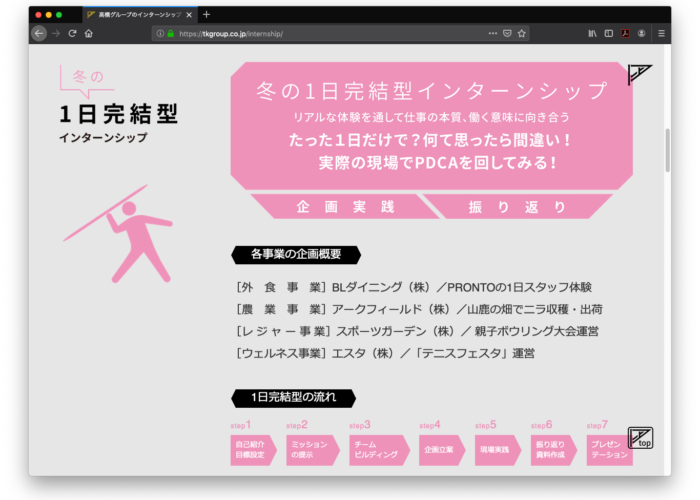Click the green padlock site security icon
This screenshot has width=700, height=500.
pyautogui.click(x=171, y=33)
